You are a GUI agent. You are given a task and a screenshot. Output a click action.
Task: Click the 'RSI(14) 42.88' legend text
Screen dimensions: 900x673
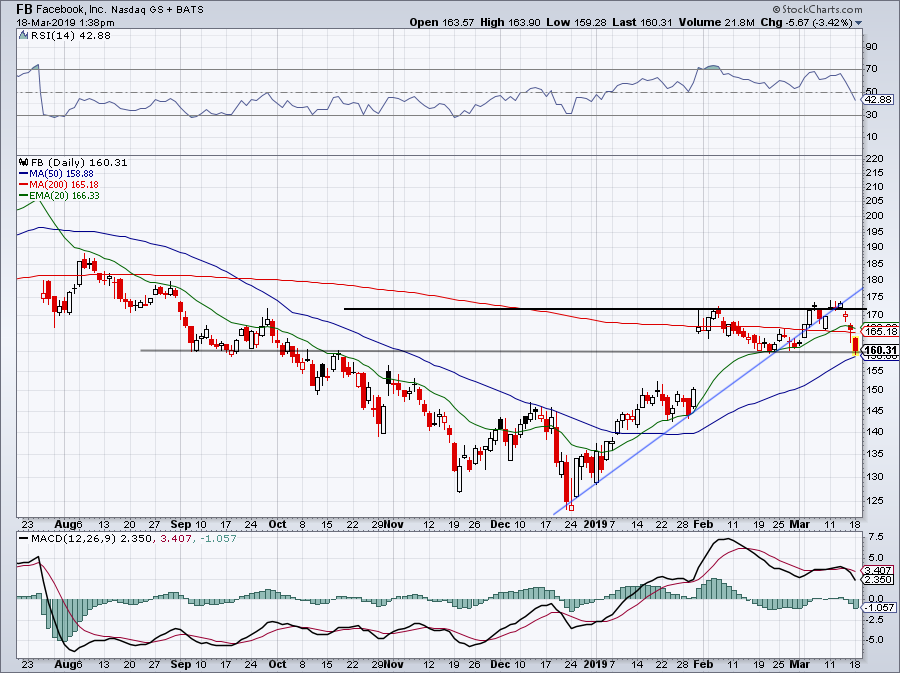71,35
